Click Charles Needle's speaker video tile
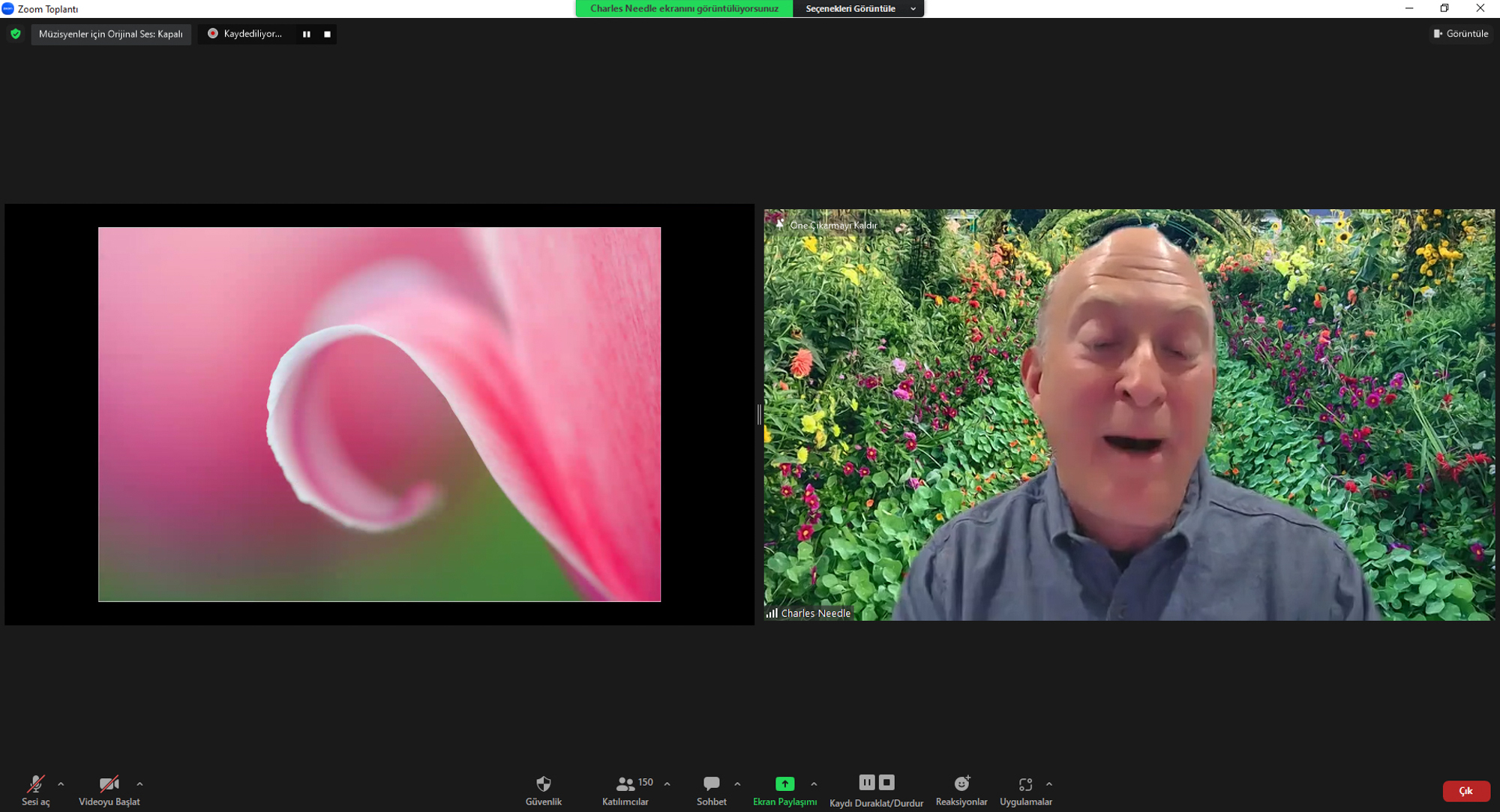 (x=1129, y=415)
